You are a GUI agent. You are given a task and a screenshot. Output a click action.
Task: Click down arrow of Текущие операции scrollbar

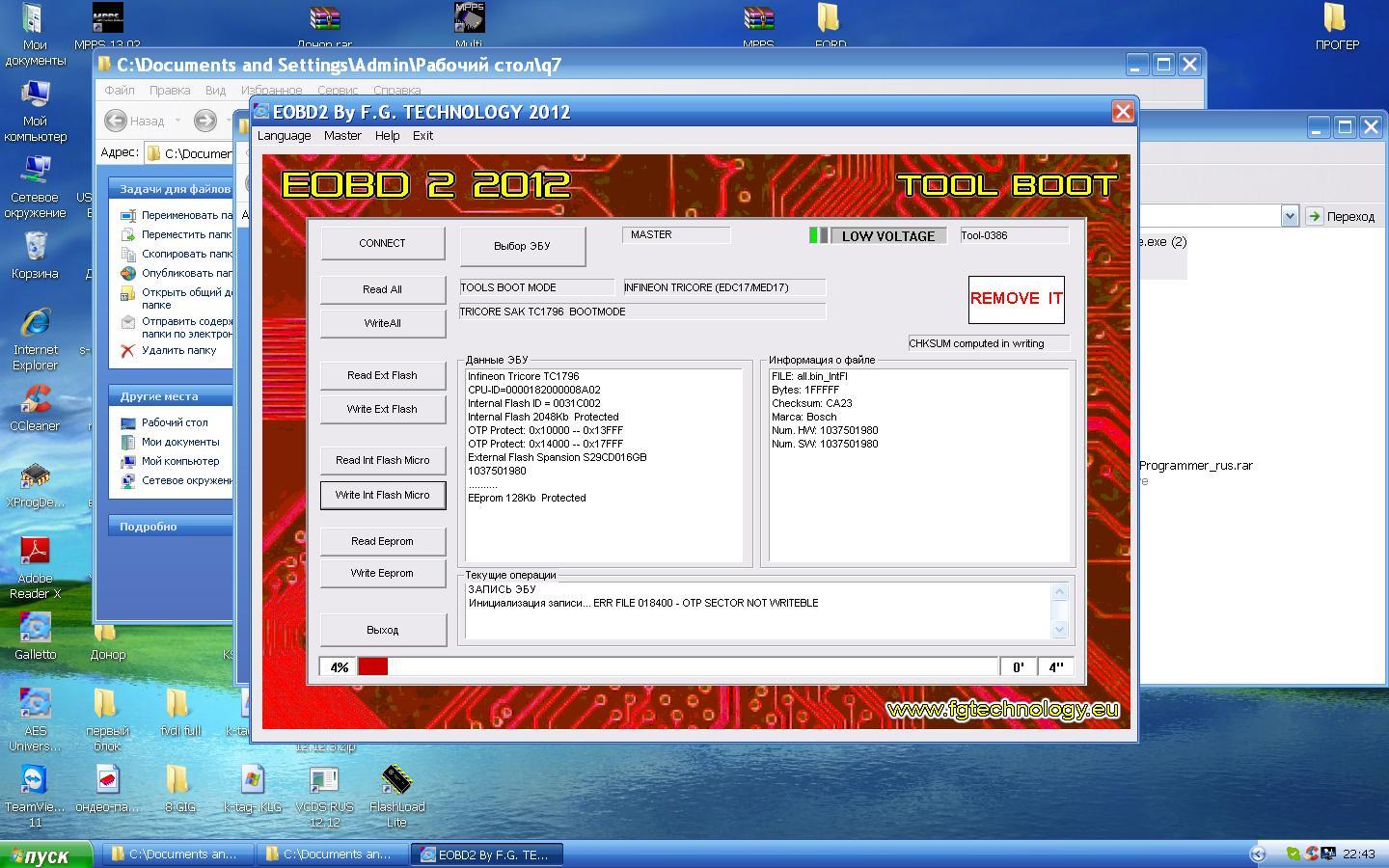(1059, 629)
